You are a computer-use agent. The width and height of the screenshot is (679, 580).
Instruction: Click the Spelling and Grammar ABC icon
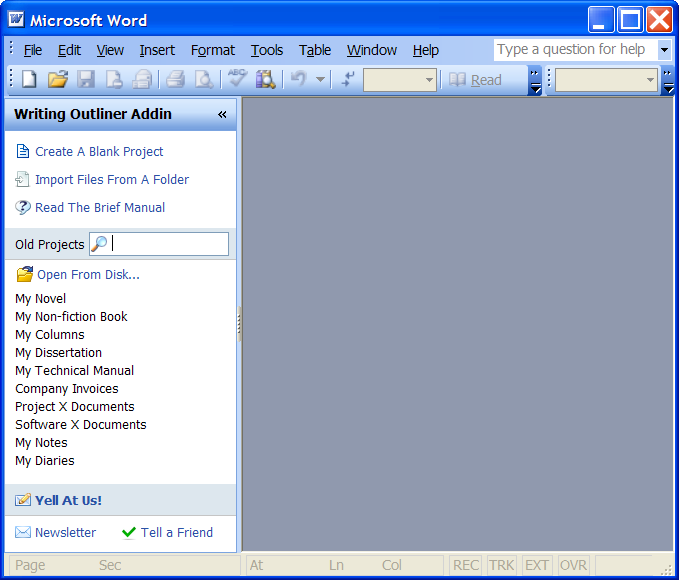237,79
